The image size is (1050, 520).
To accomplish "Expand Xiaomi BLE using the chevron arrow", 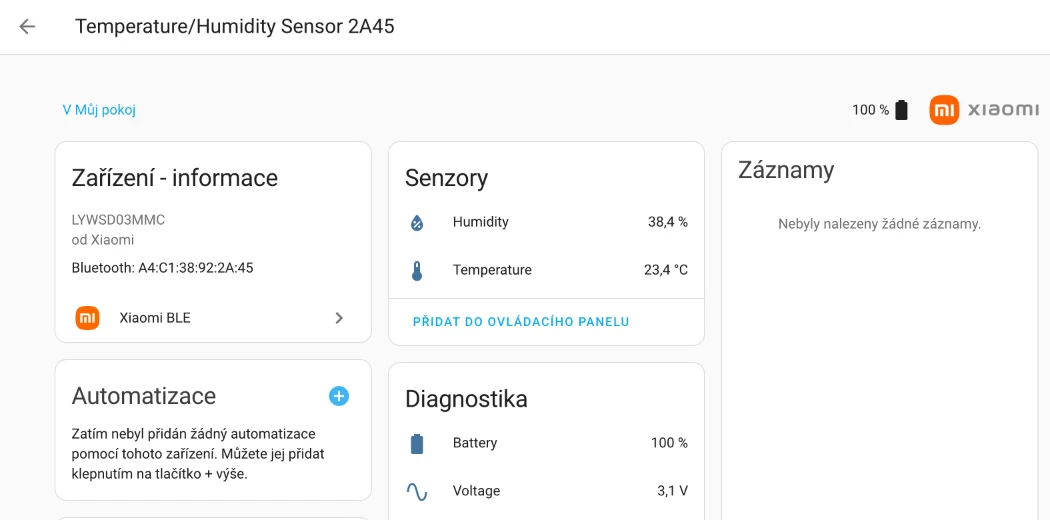I will tap(339, 318).
